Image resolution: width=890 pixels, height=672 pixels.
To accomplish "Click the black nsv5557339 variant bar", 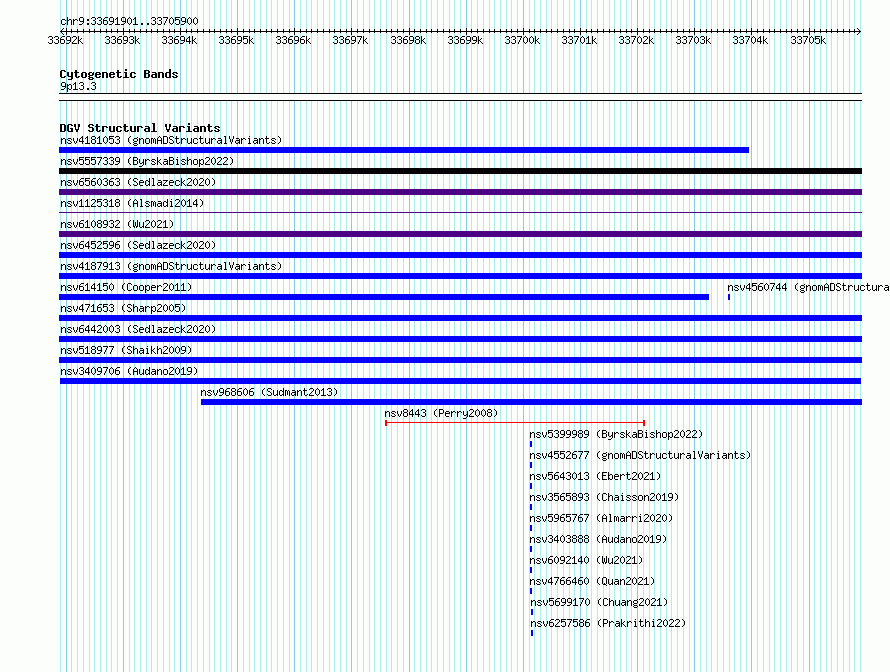I will [x=460, y=171].
